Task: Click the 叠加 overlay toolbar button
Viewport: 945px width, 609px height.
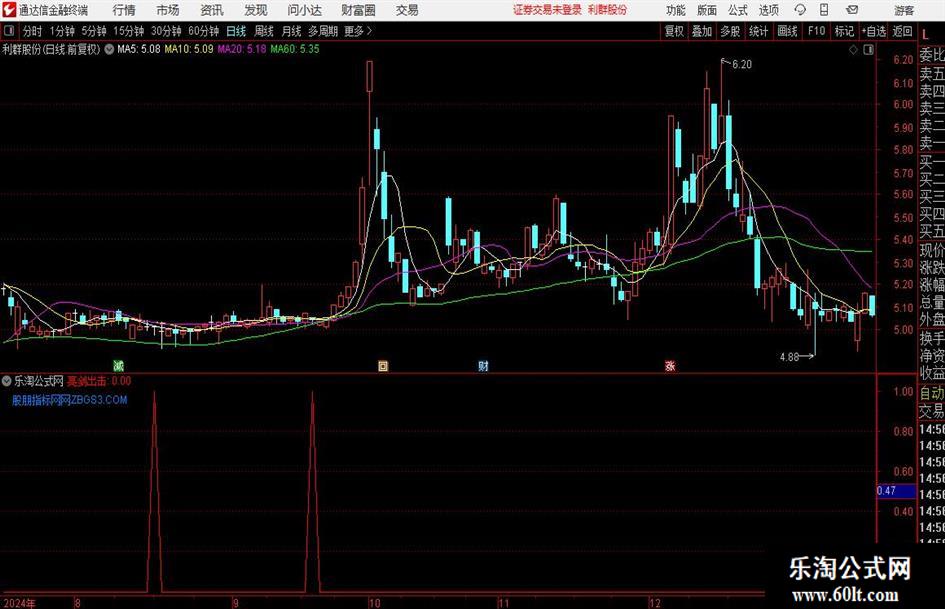Action: (x=702, y=31)
